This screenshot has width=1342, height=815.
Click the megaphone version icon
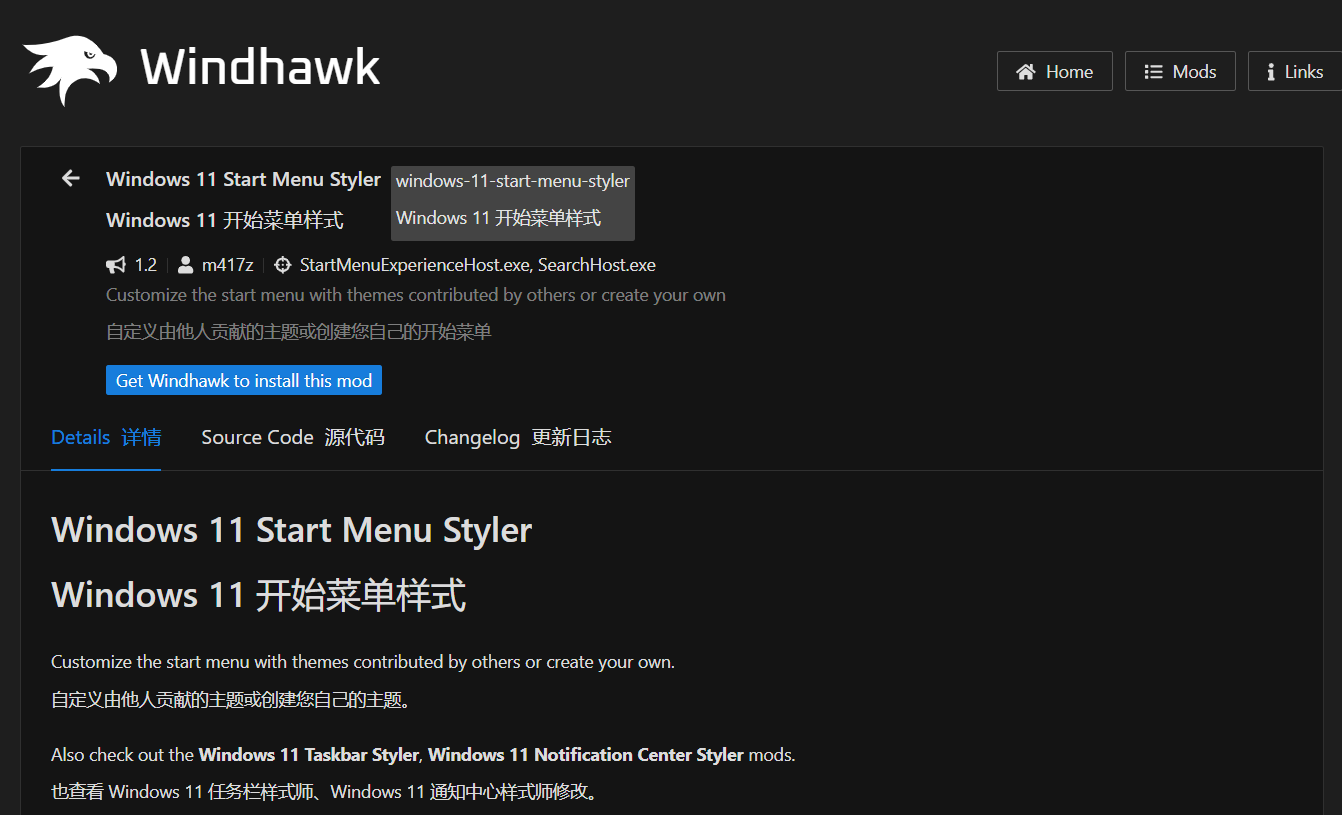(x=116, y=265)
